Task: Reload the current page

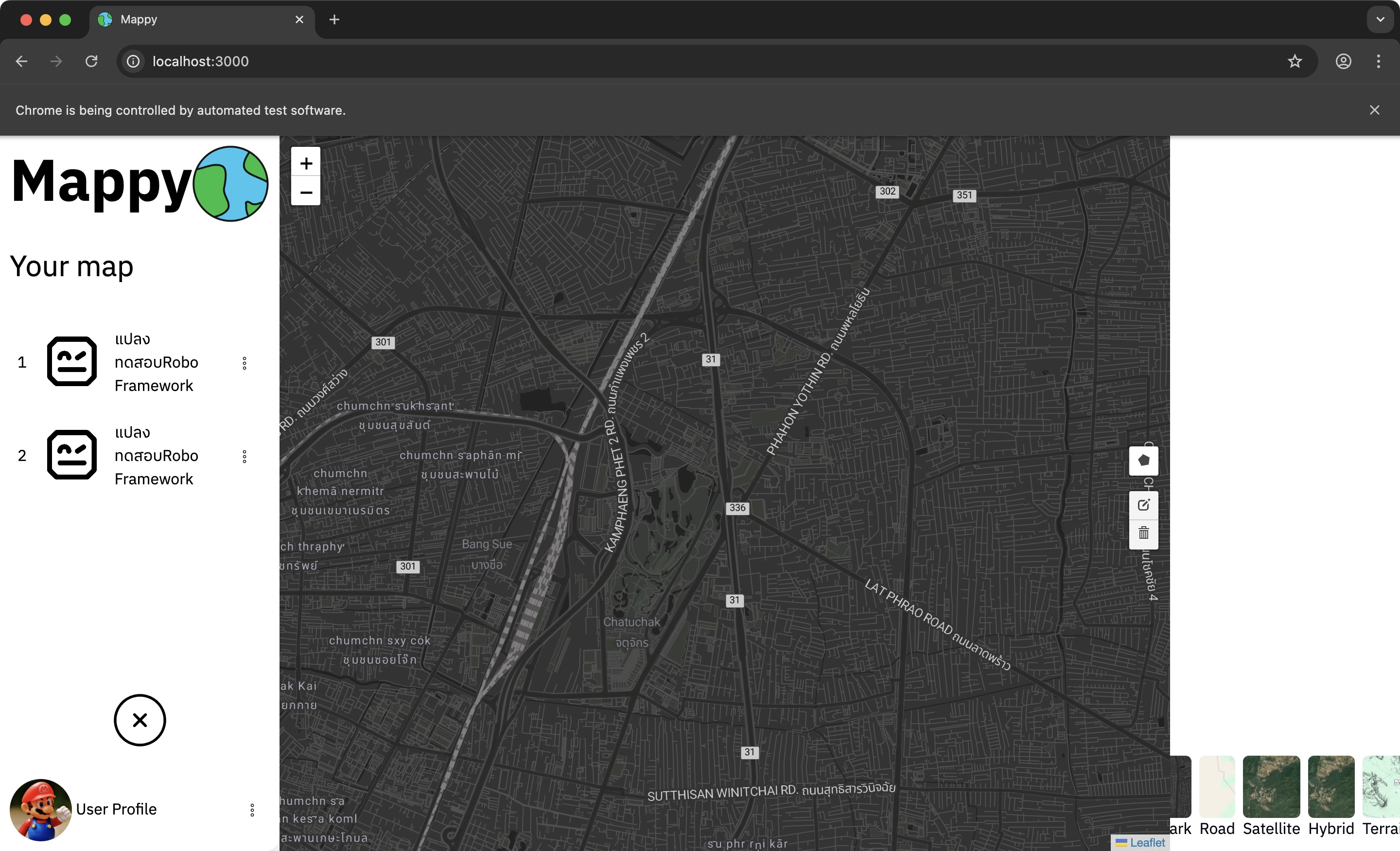Action: coord(91,61)
